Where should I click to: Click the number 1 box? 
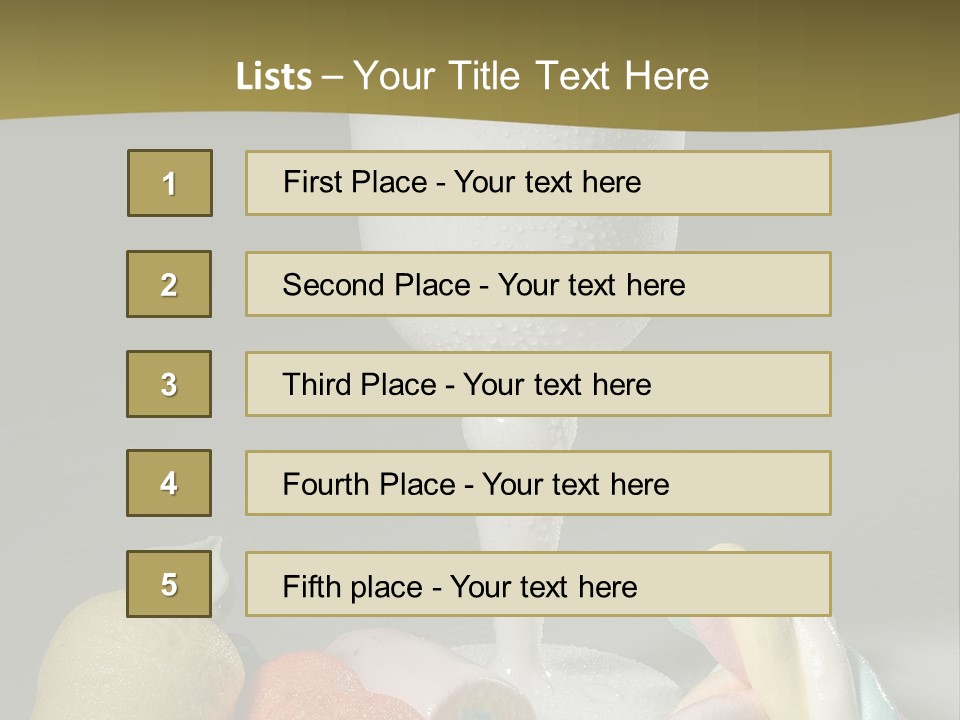click(x=170, y=183)
